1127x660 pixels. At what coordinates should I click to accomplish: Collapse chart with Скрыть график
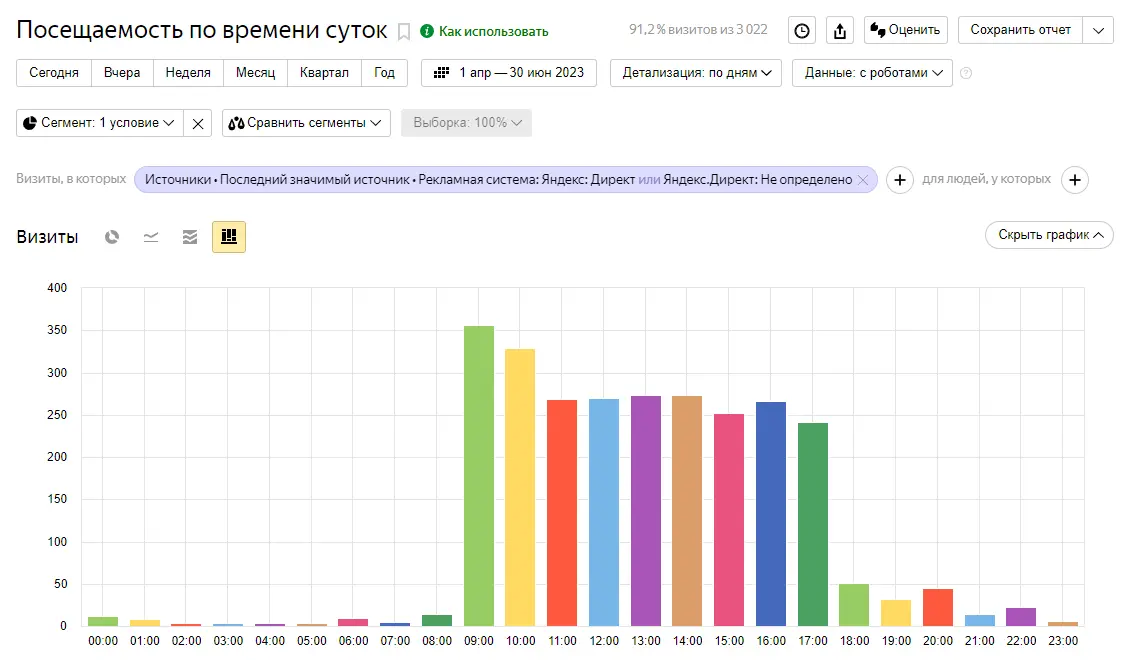(1049, 235)
